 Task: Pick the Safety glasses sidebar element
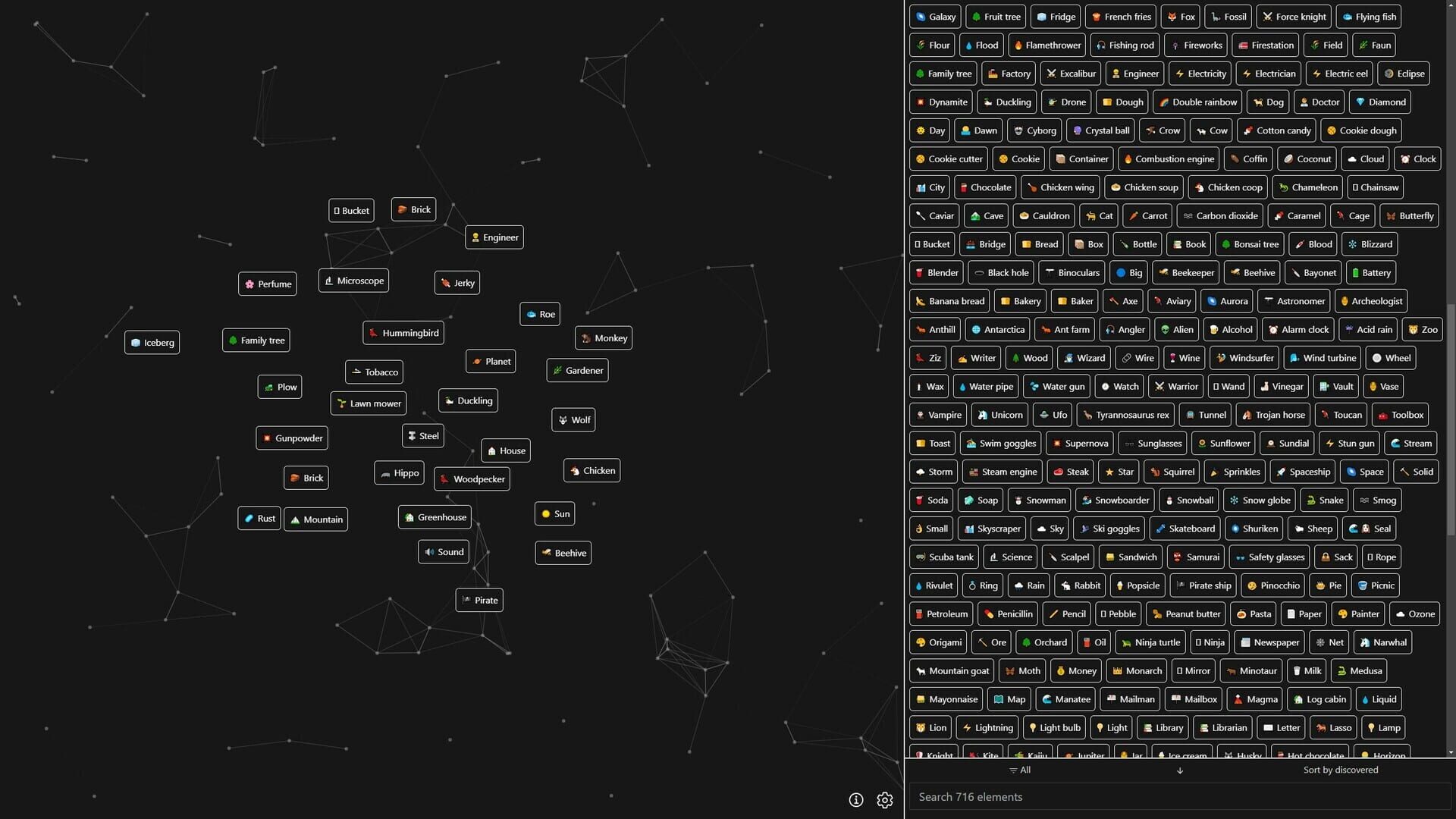point(1269,557)
